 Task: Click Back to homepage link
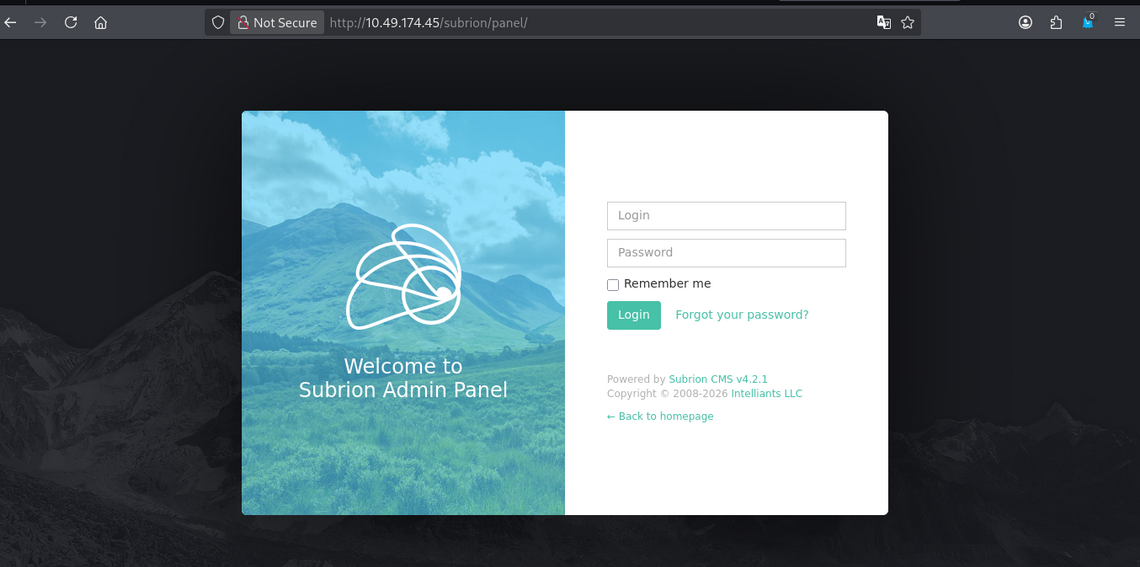(660, 417)
